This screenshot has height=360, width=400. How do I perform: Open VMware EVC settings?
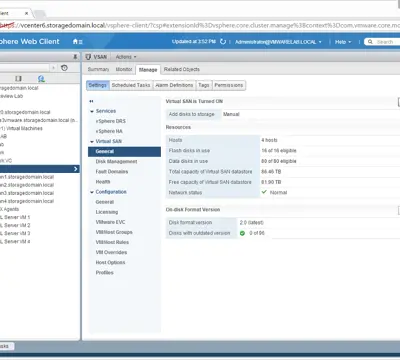point(110,222)
